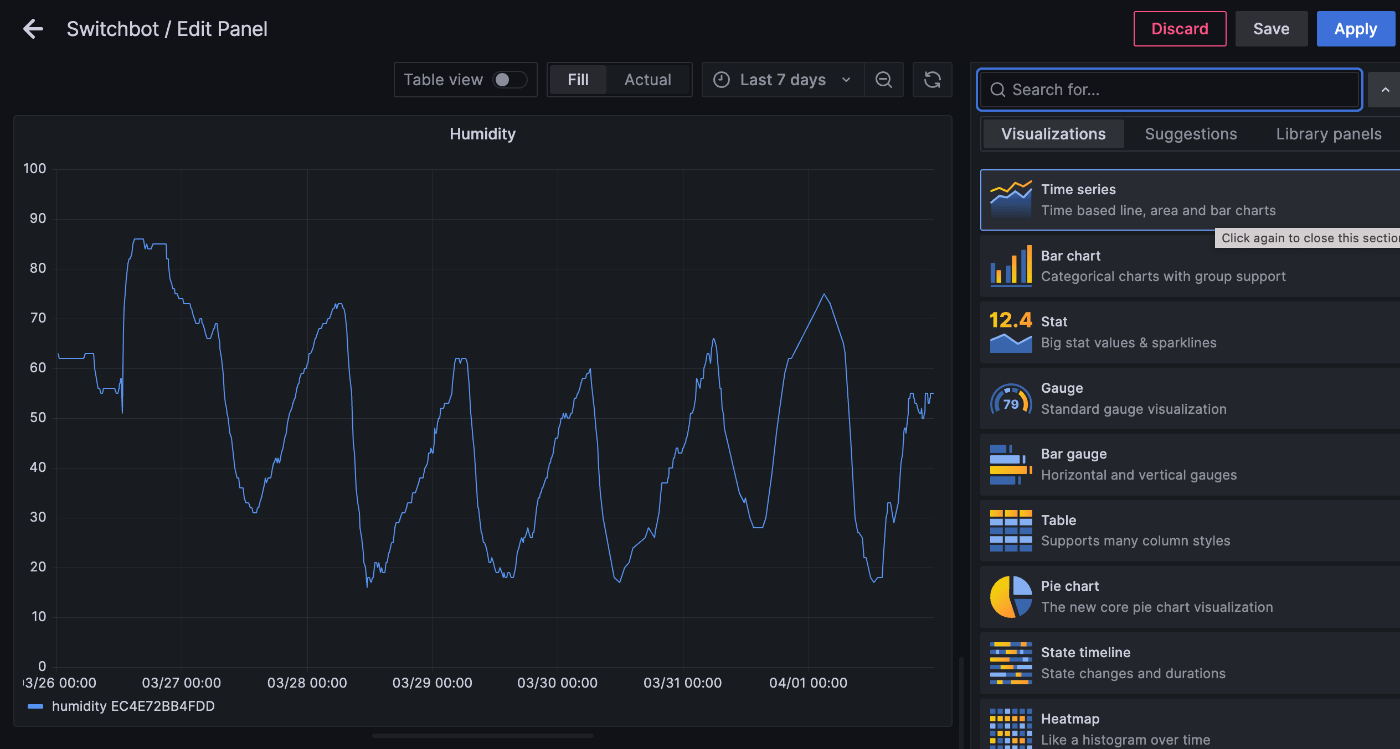The image size is (1400, 749).
Task: Click the Time series visualization icon
Action: (x=1010, y=200)
